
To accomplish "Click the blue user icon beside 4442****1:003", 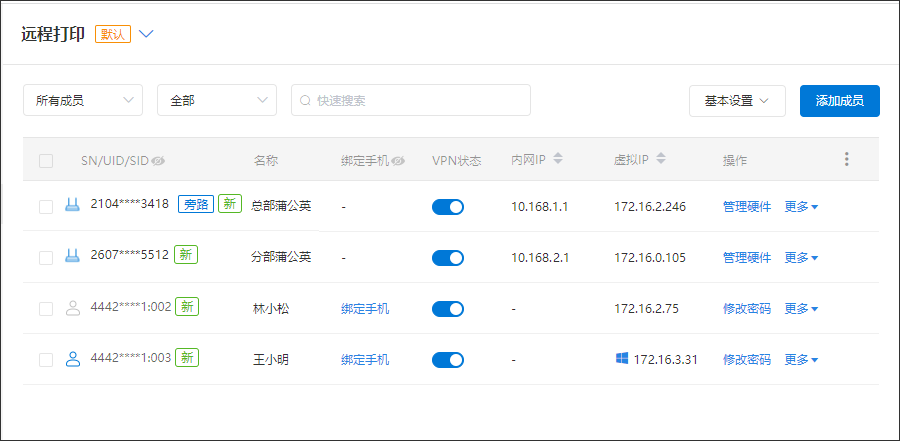I will (72, 359).
